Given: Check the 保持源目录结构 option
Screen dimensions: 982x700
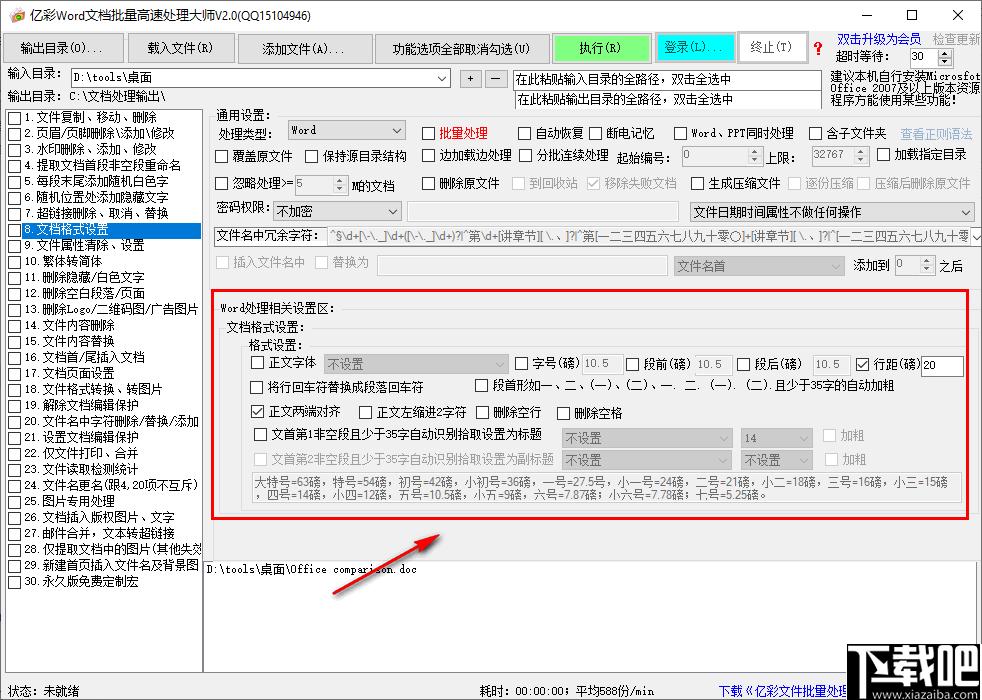Looking at the screenshot, I should coord(311,155).
